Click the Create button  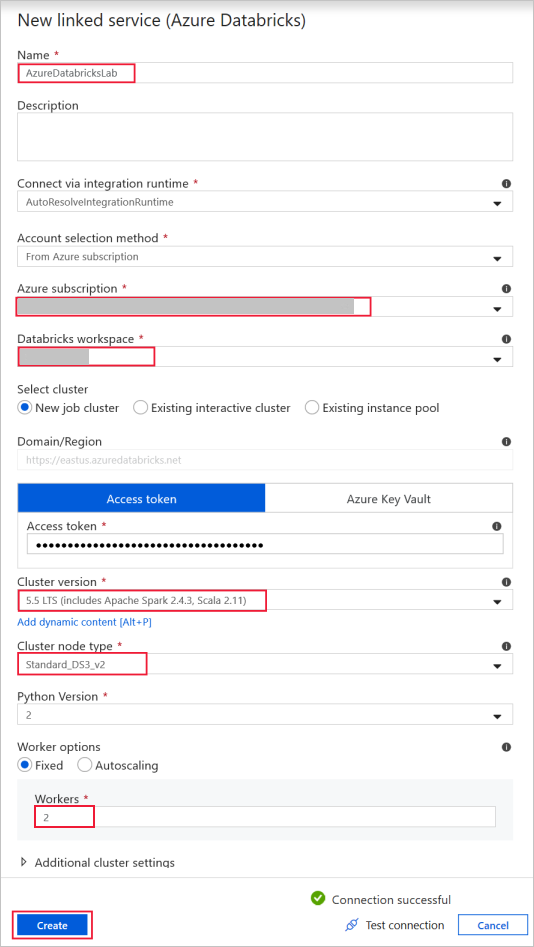point(52,925)
